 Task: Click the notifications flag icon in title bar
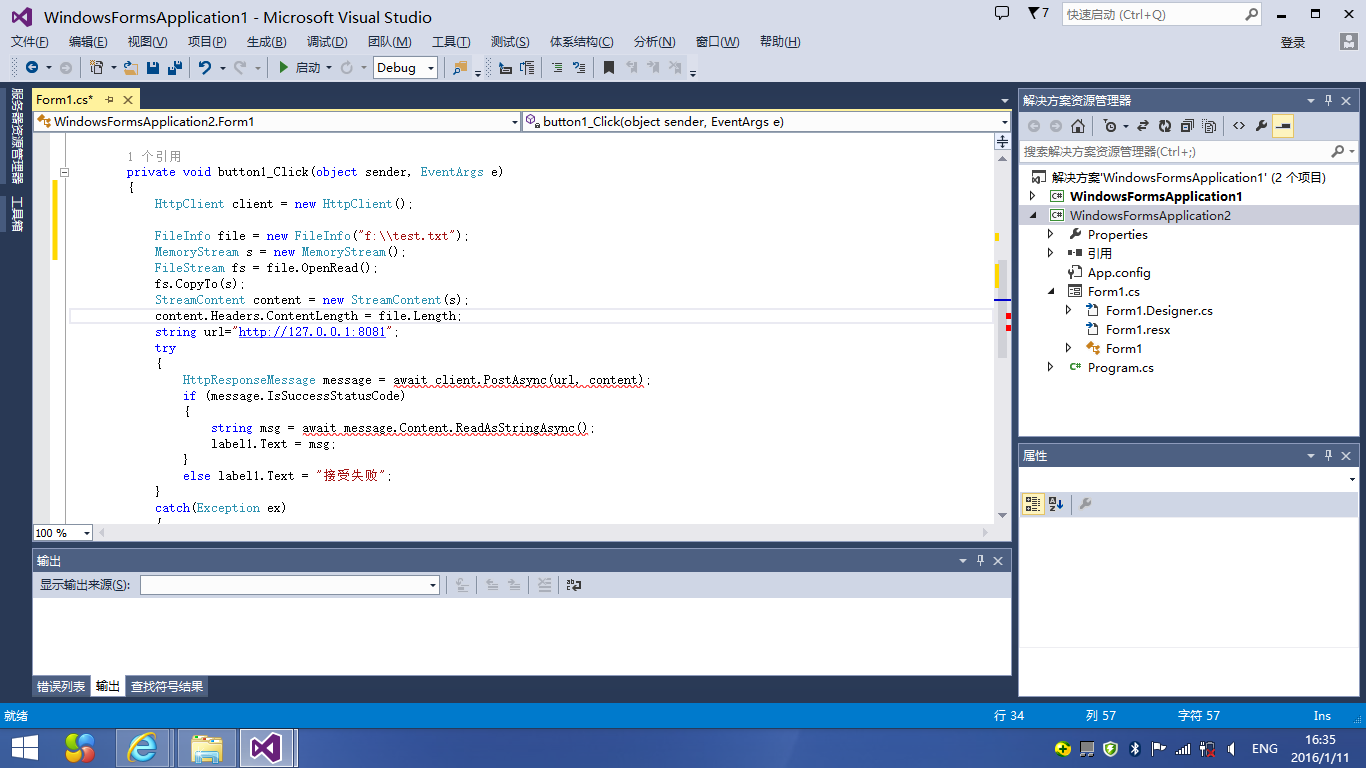tap(1035, 14)
